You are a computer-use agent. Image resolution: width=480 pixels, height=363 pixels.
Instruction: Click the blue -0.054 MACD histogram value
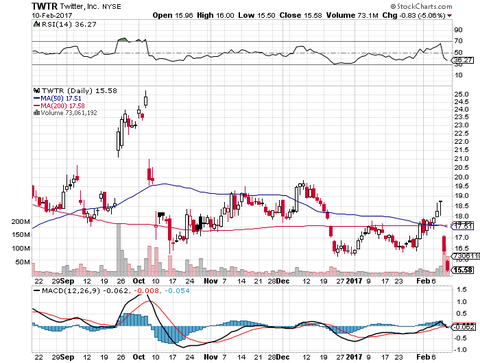(x=177, y=291)
